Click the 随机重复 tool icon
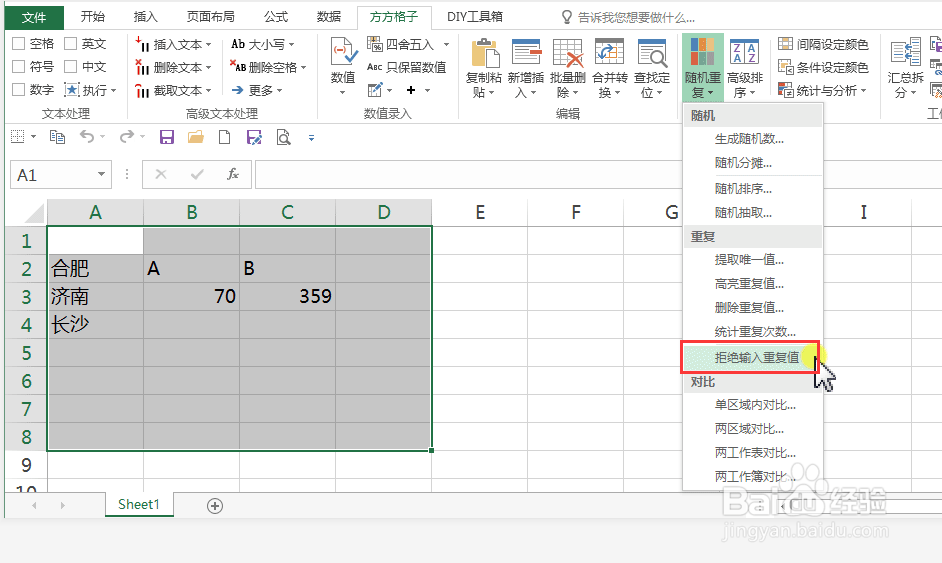Viewport: 942px width, 563px height. (702, 52)
